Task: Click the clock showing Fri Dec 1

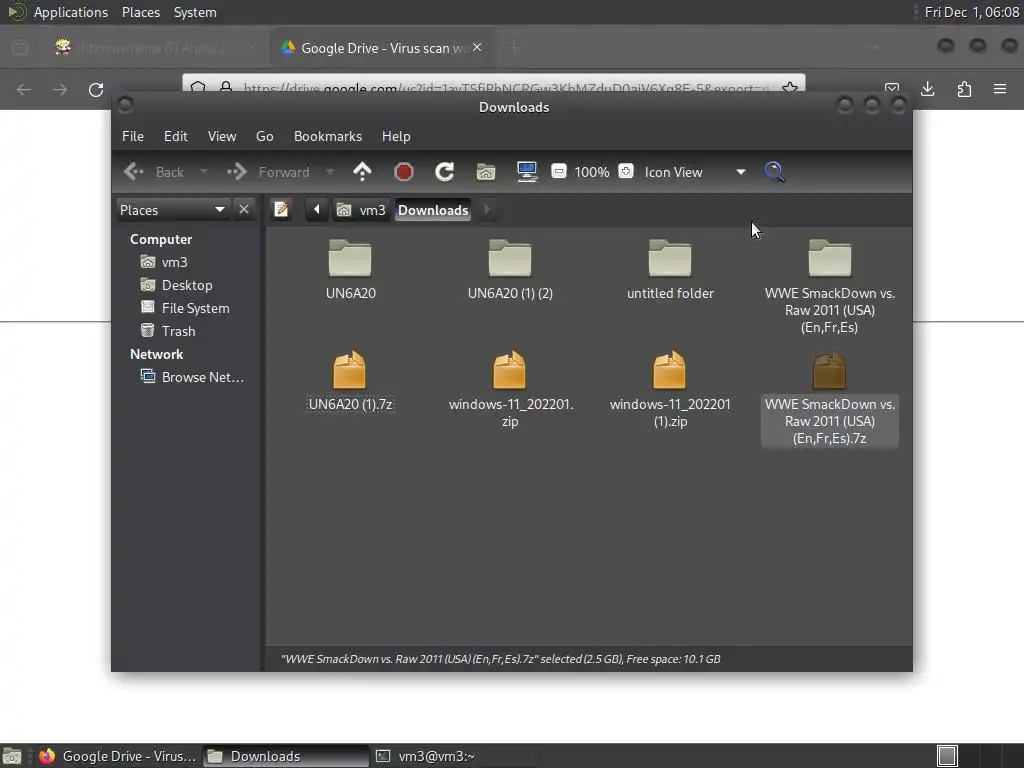Action: coord(971,12)
